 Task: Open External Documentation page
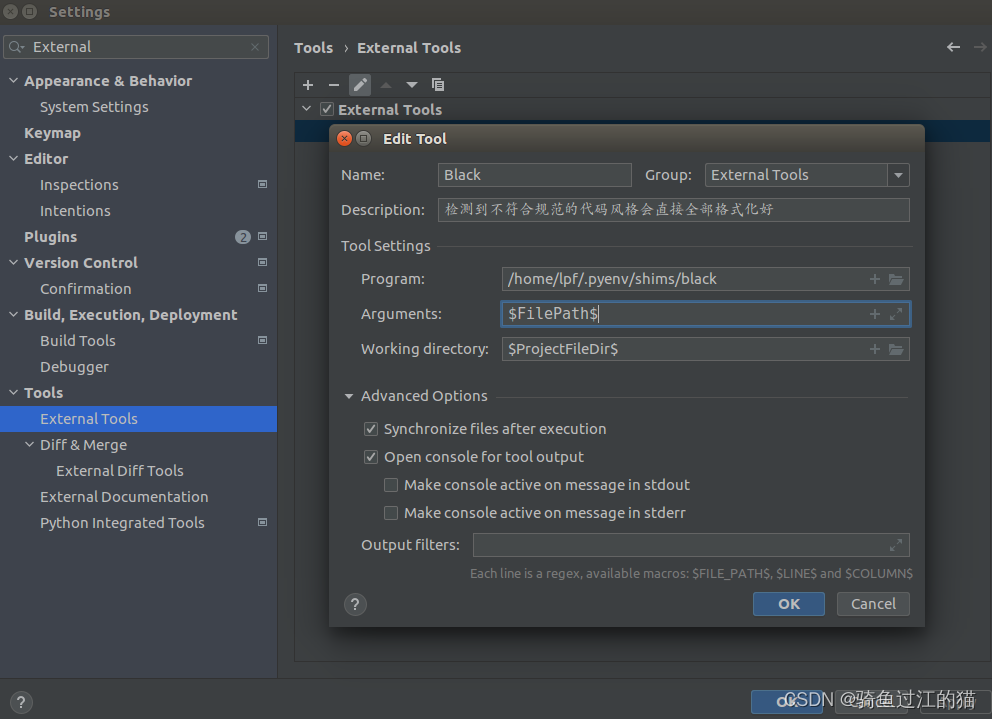point(124,497)
